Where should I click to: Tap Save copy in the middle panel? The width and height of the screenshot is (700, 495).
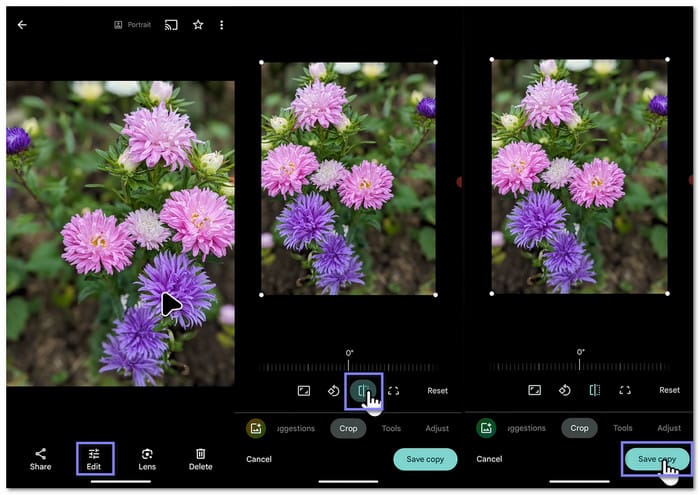[425, 459]
